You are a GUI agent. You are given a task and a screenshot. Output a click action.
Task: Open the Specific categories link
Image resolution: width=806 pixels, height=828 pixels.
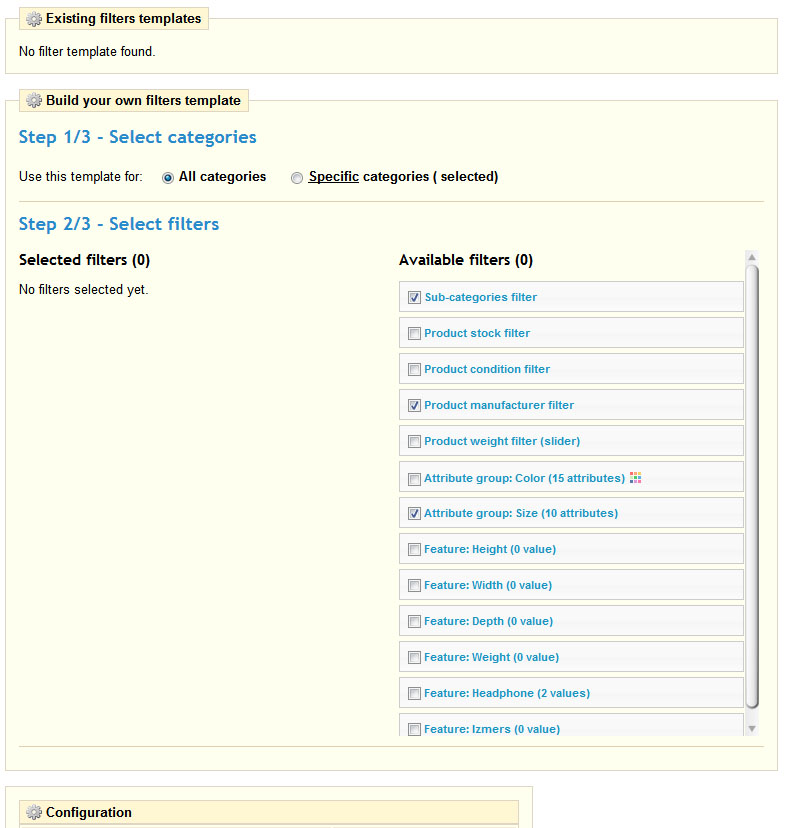334,176
